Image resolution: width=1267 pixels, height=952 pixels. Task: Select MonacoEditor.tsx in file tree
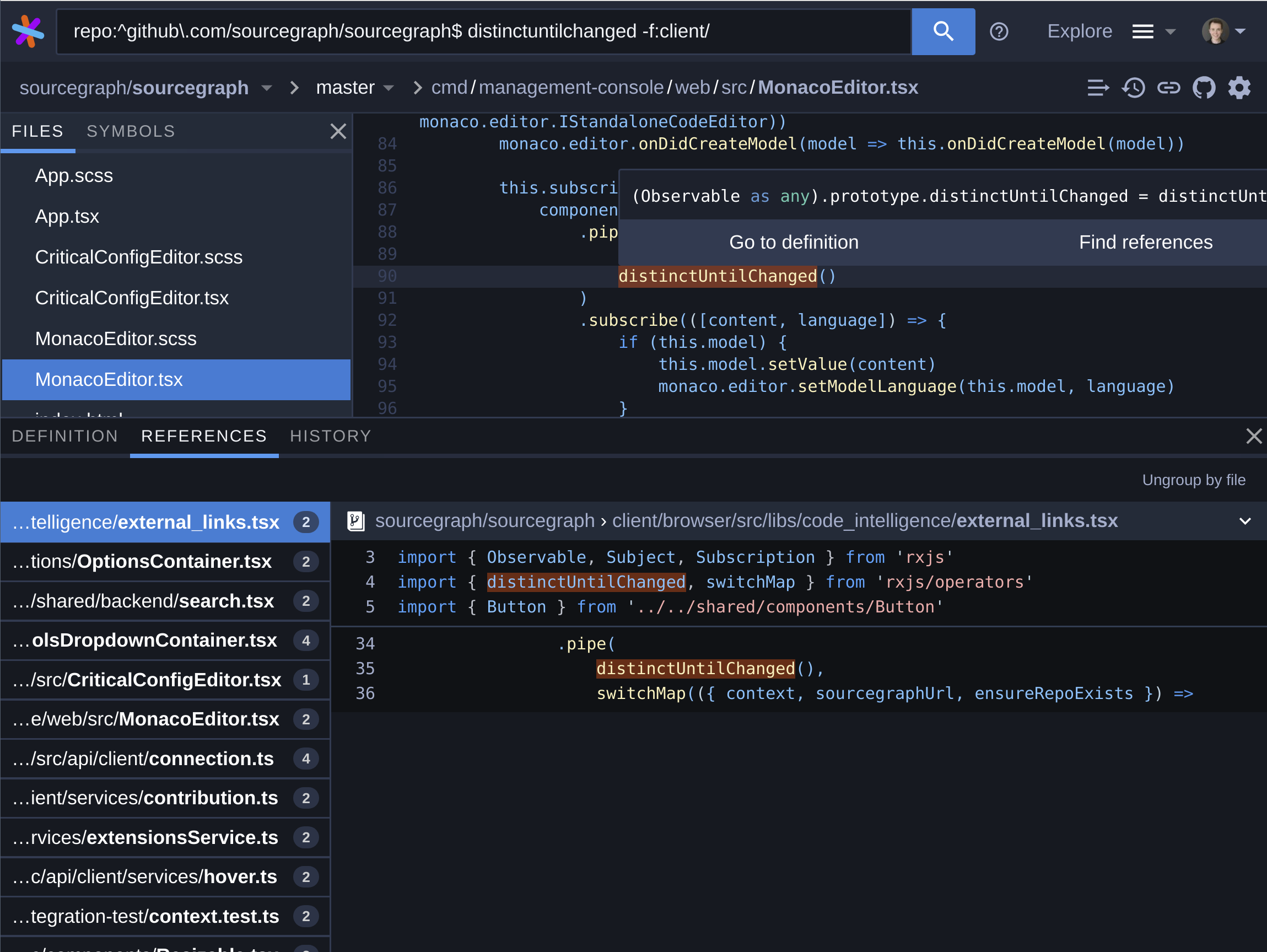(x=176, y=379)
